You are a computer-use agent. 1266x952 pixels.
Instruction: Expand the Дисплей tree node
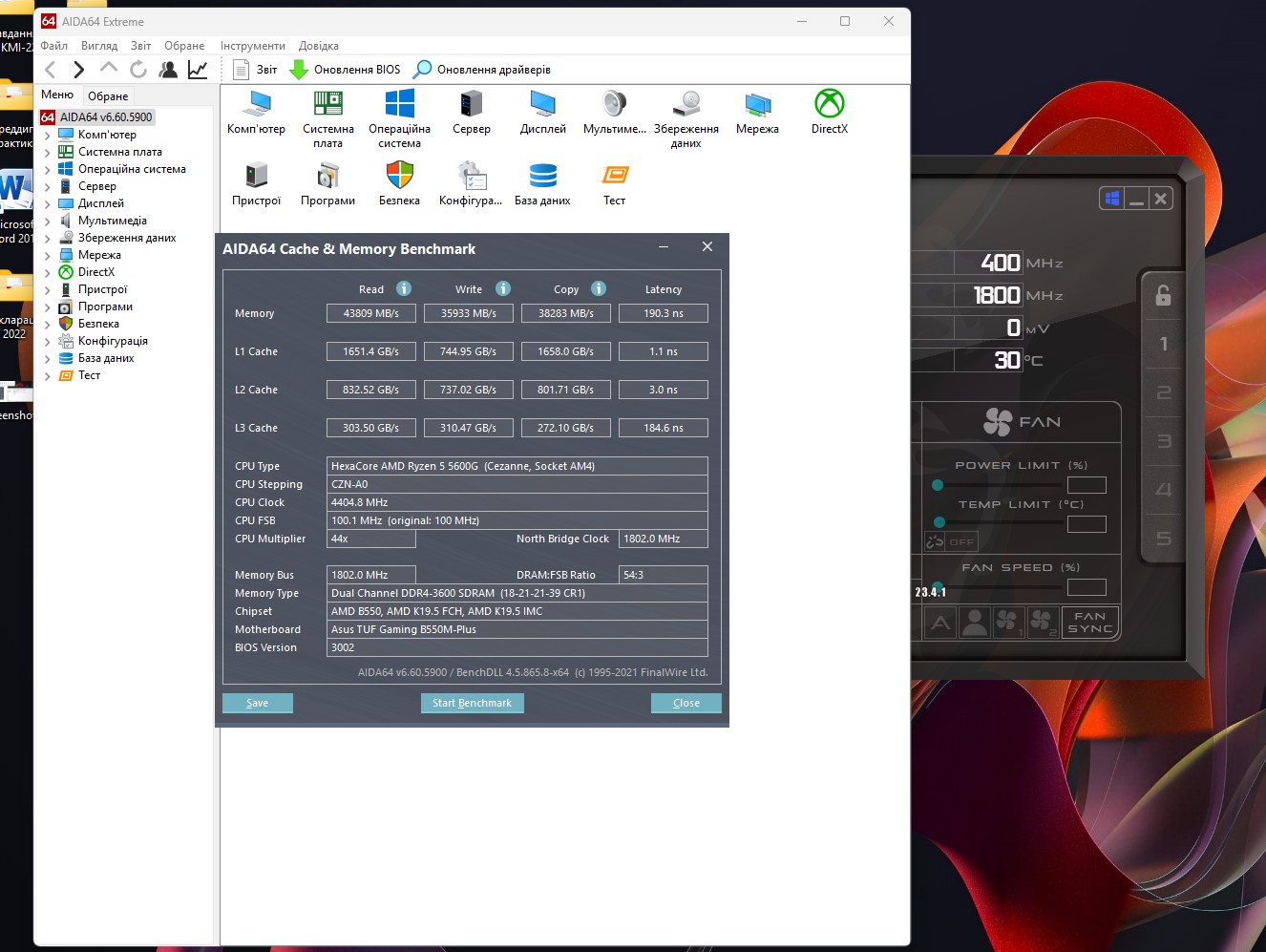click(x=48, y=204)
